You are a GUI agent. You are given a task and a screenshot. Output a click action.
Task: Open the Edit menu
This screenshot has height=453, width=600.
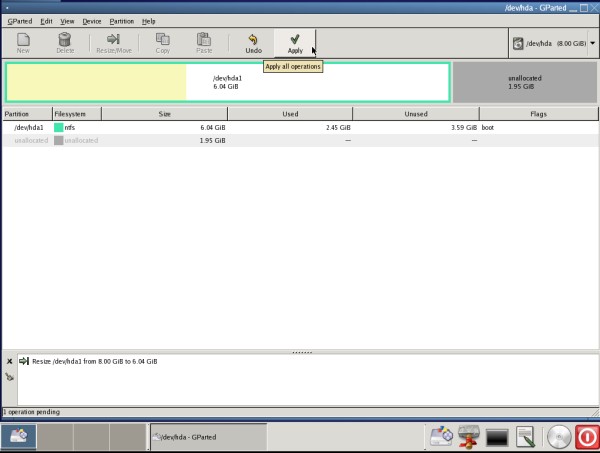coord(46,21)
